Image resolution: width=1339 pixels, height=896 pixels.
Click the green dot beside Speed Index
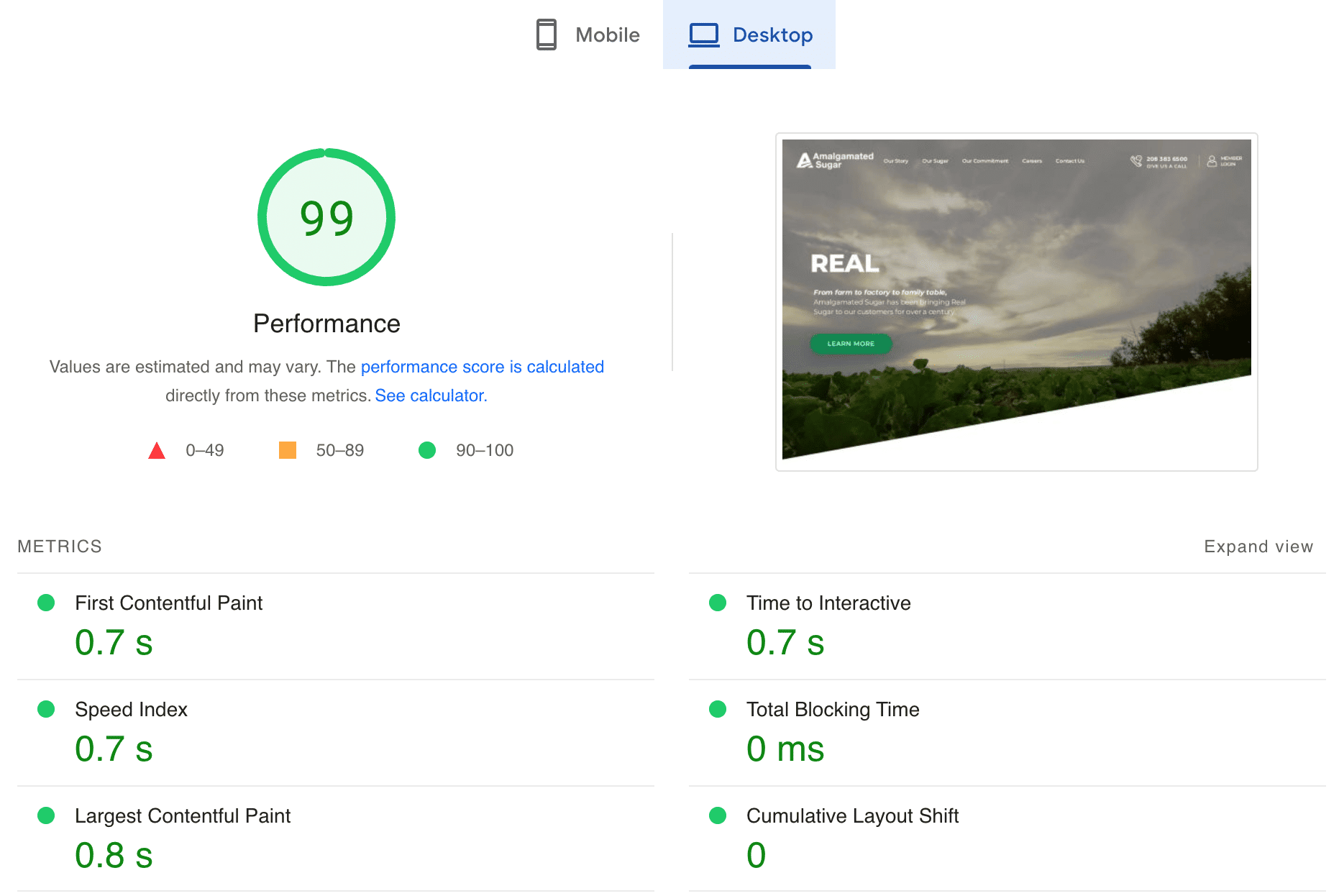coord(46,709)
